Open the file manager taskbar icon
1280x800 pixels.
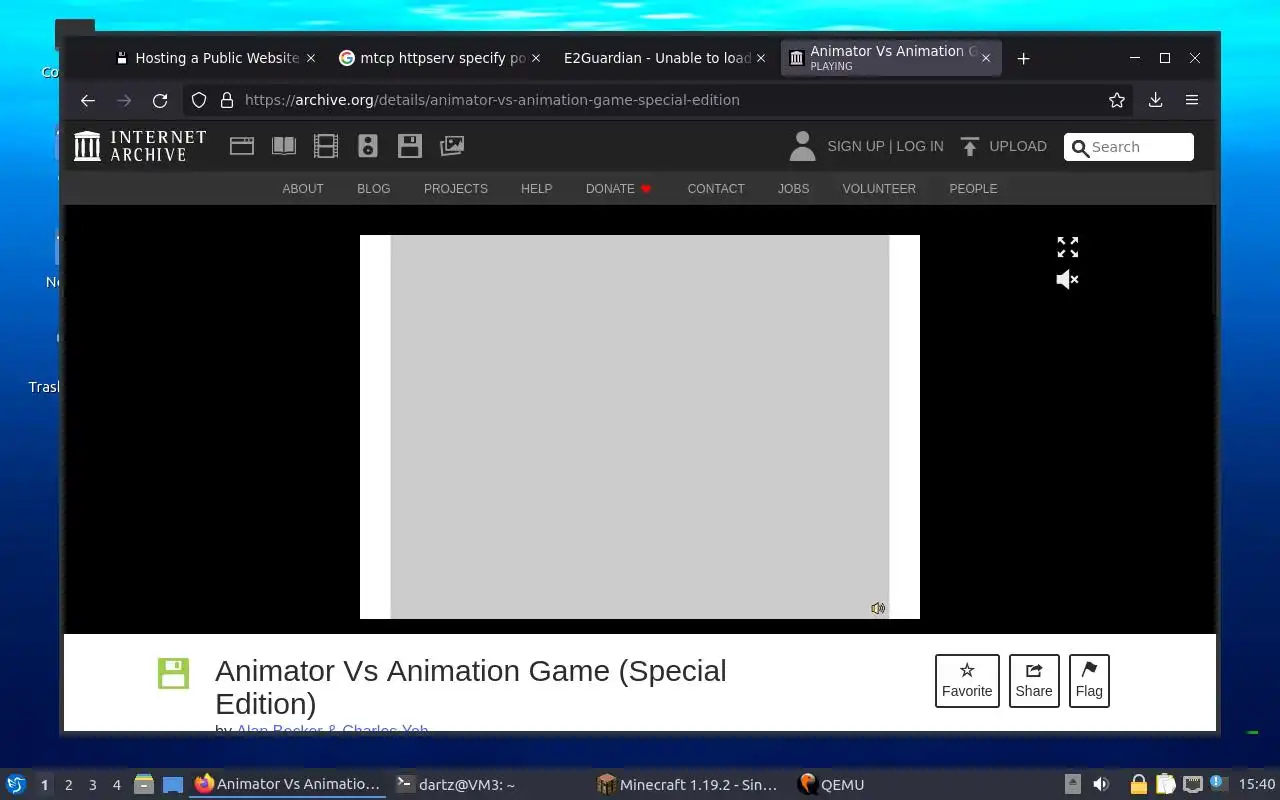click(144, 785)
